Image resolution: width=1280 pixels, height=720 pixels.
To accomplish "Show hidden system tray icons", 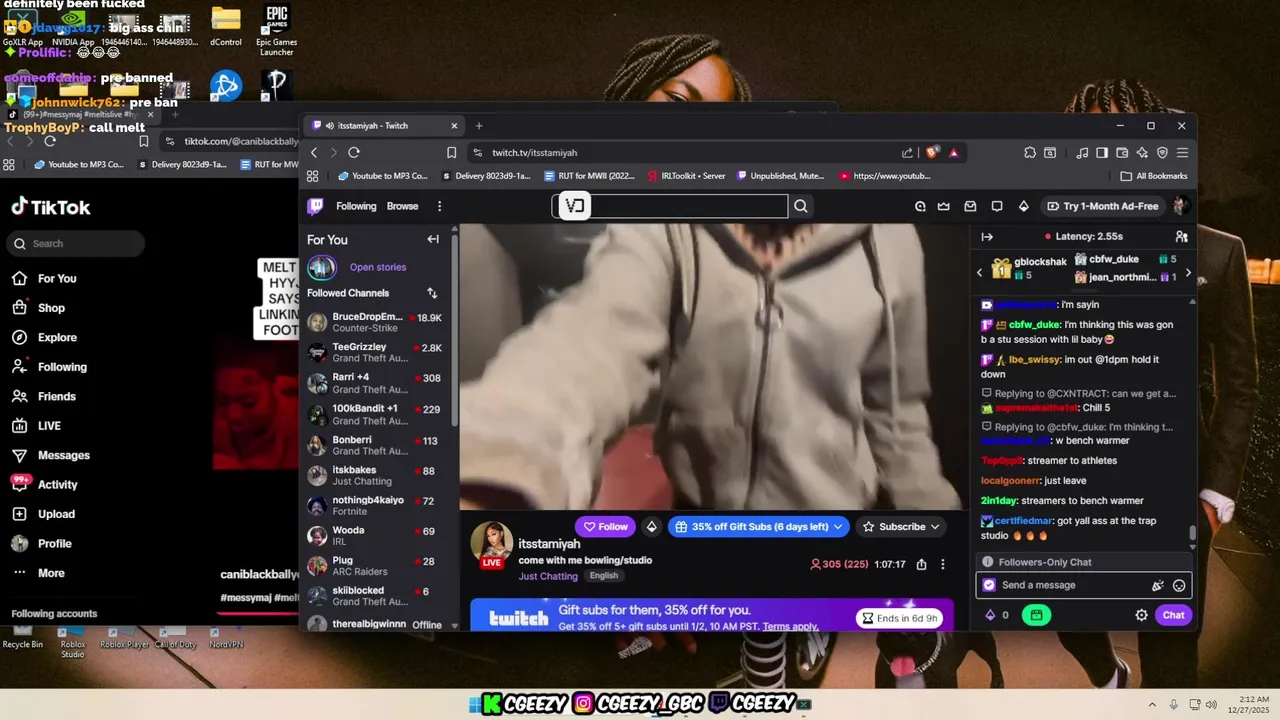I will [1152, 704].
